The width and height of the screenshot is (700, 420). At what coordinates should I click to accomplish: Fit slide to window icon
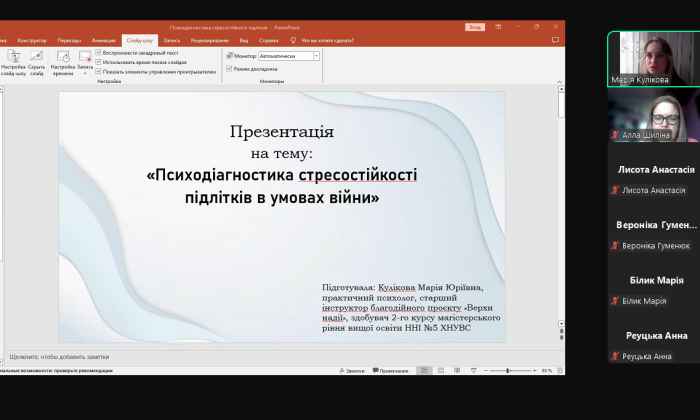[559, 370]
